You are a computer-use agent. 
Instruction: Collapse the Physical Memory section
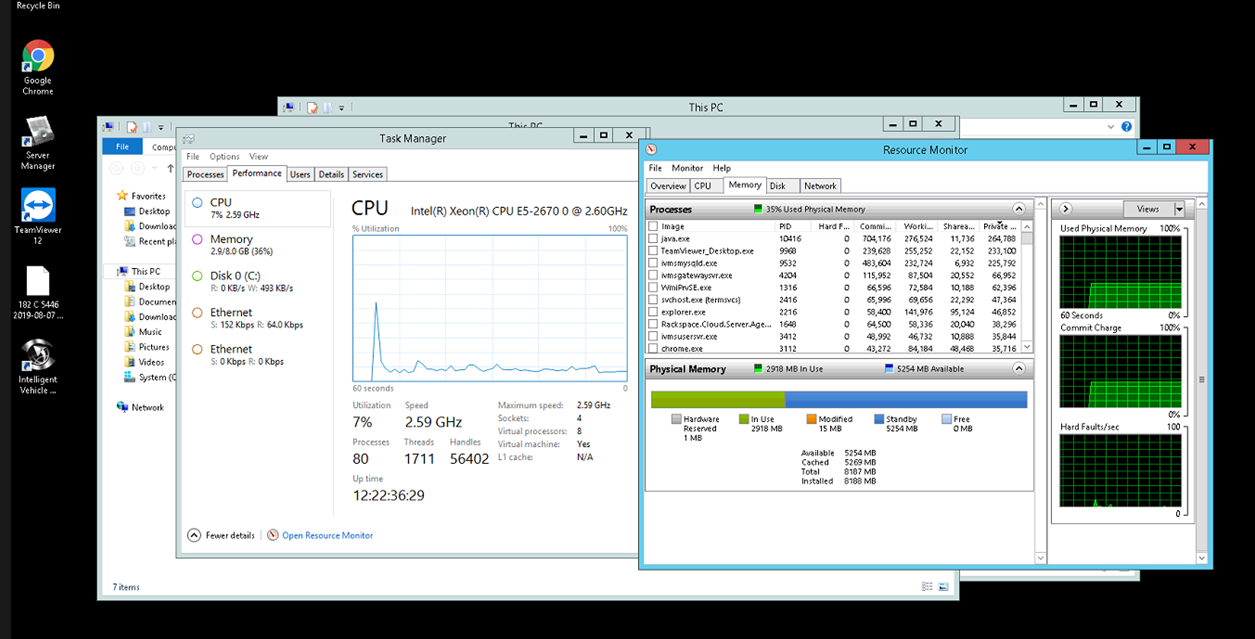pos(1019,369)
